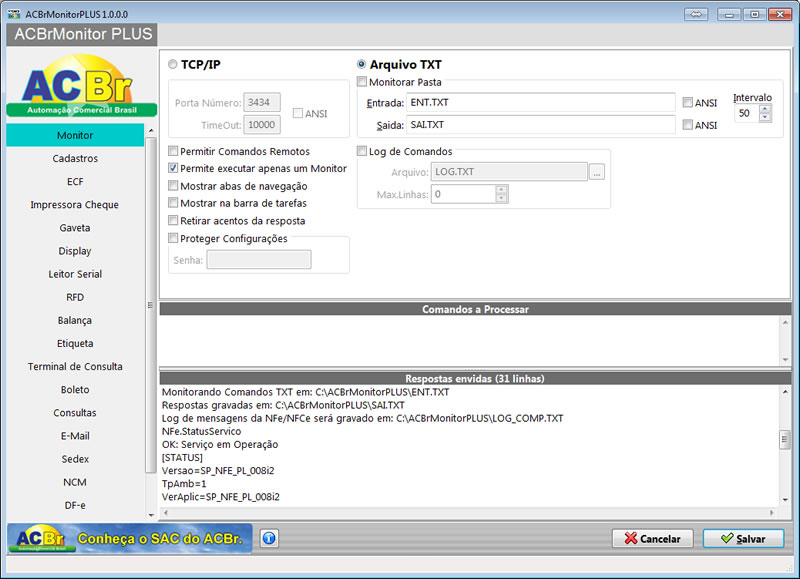Open the ECF section
Screen dimensions: 800x579
pos(75,182)
